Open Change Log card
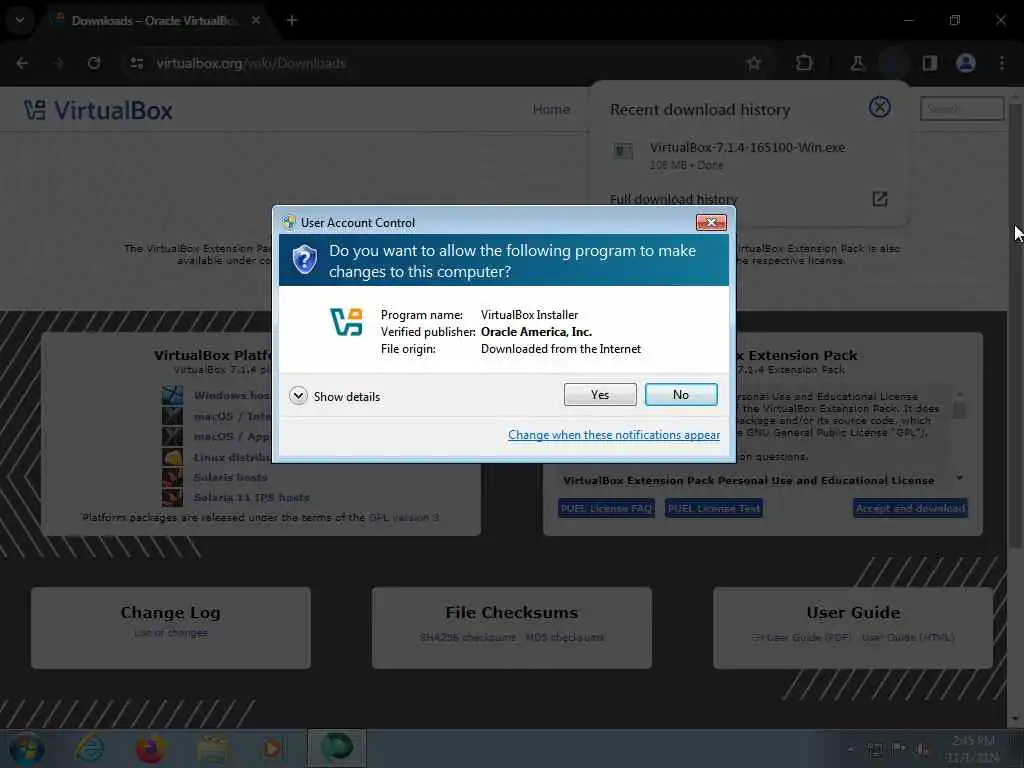The image size is (1024, 768). 170,627
